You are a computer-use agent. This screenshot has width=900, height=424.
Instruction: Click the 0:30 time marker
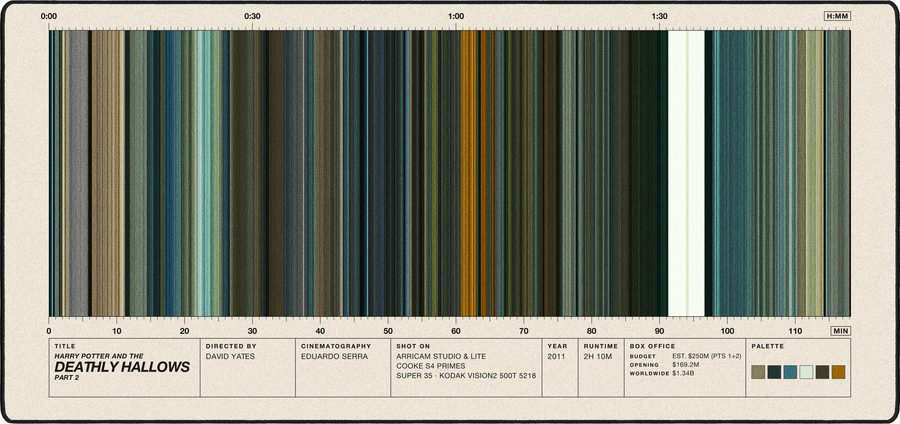click(x=252, y=16)
